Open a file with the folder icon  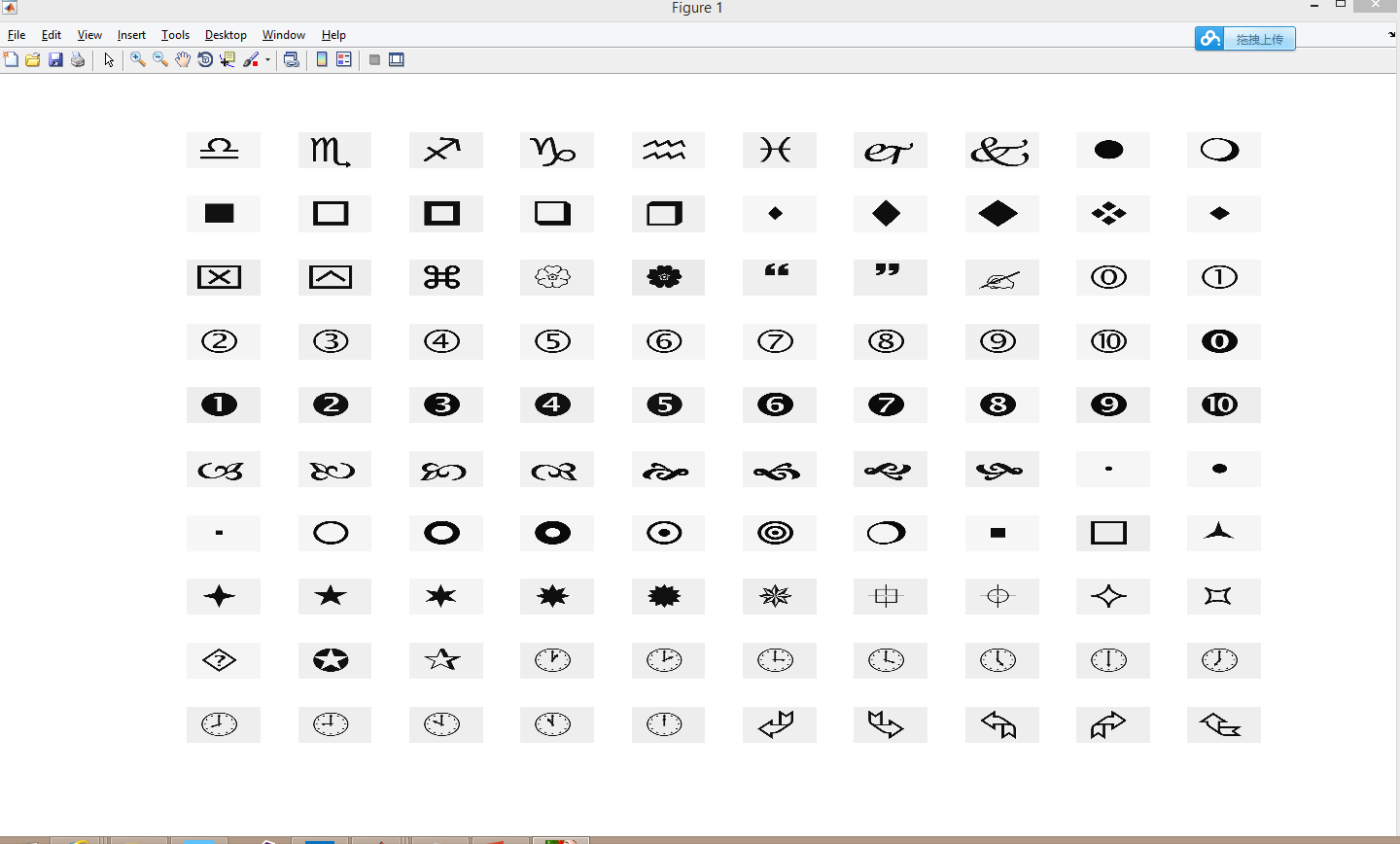33,60
